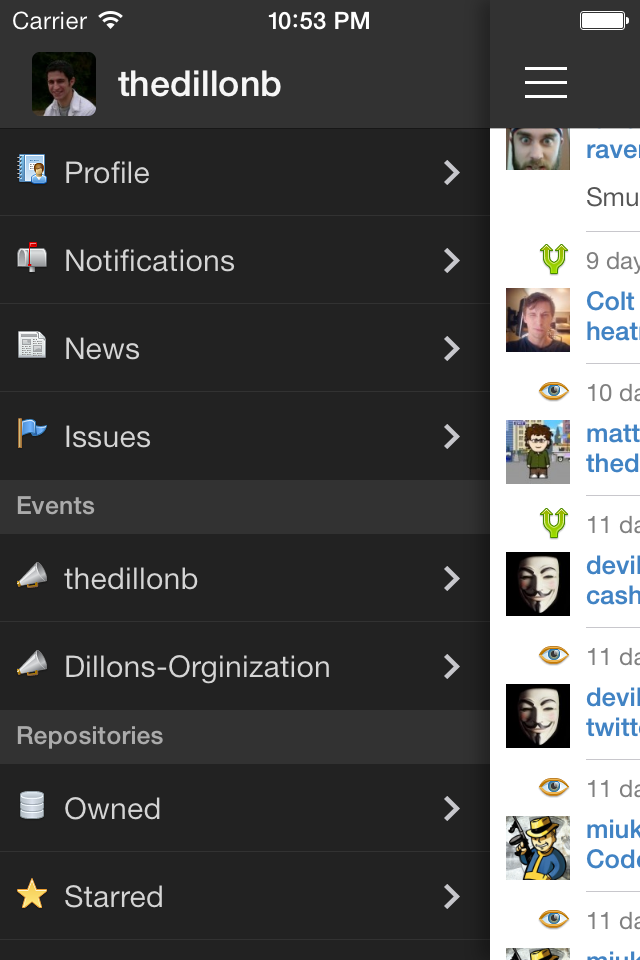Open the Owned repositories item
The width and height of the screenshot is (640, 960).
112,809
